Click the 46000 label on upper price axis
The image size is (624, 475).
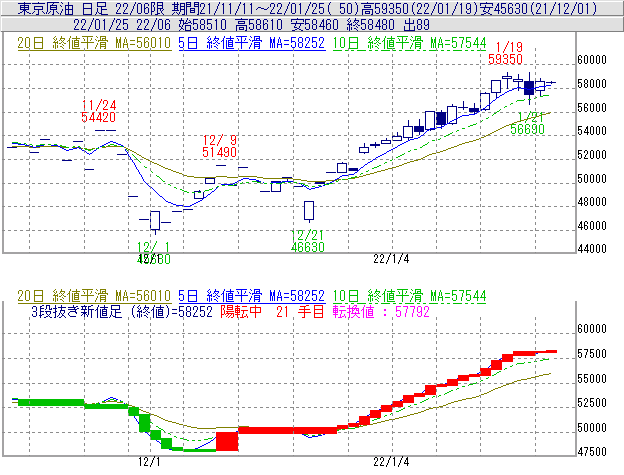pos(592,226)
